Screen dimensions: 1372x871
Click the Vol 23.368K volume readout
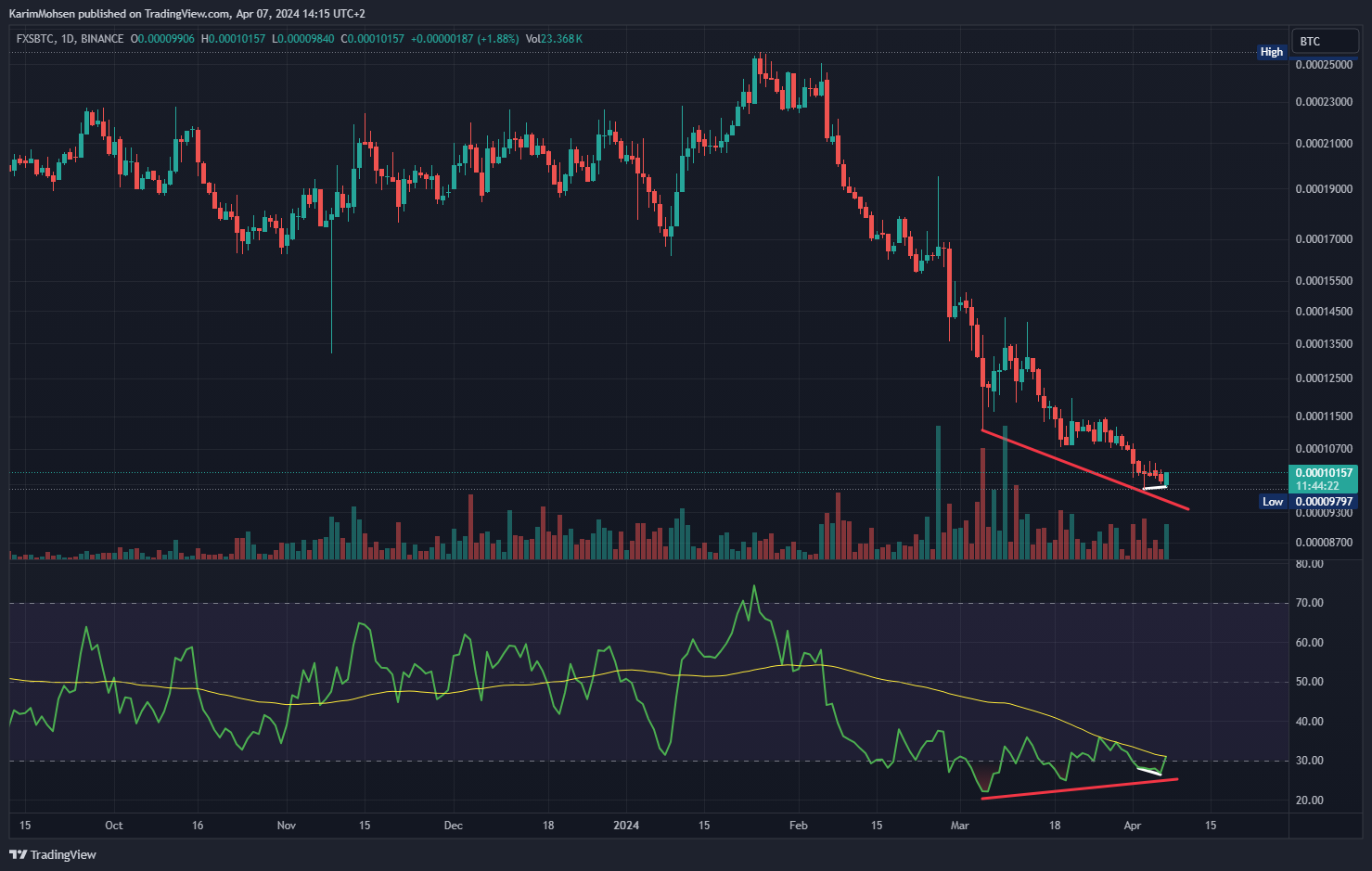coord(554,39)
